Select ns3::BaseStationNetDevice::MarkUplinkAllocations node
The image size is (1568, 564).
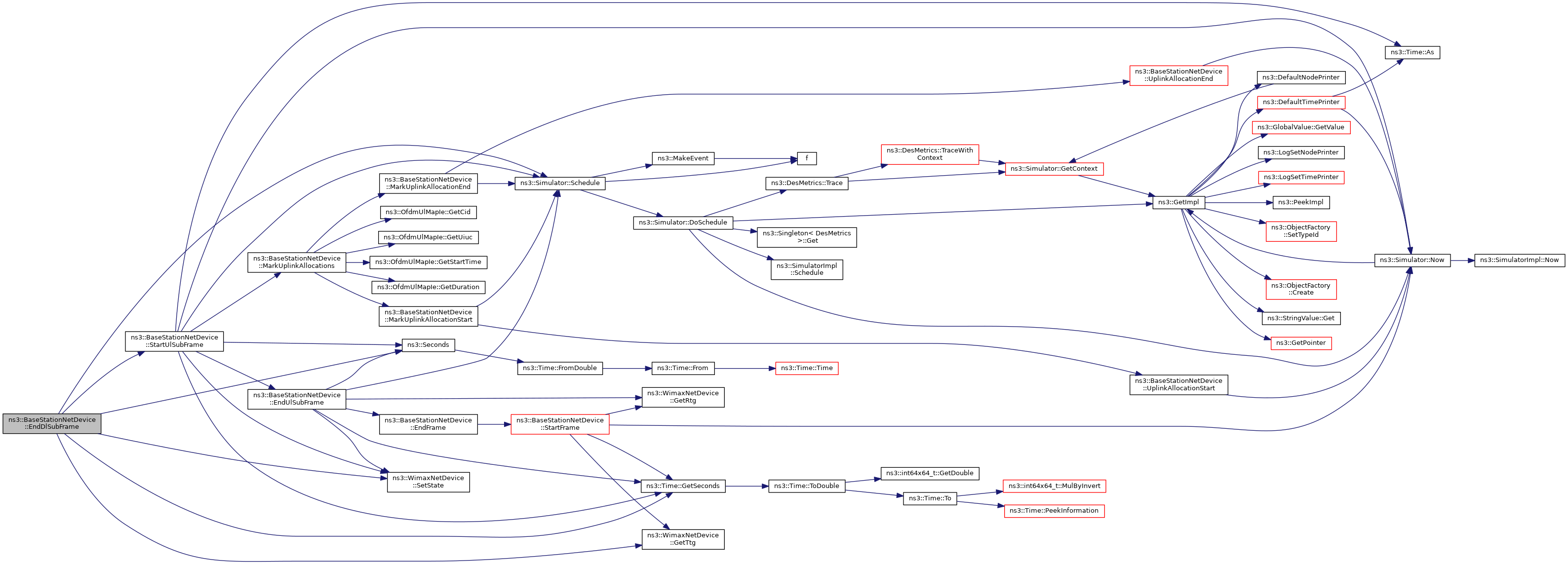[x=297, y=262]
